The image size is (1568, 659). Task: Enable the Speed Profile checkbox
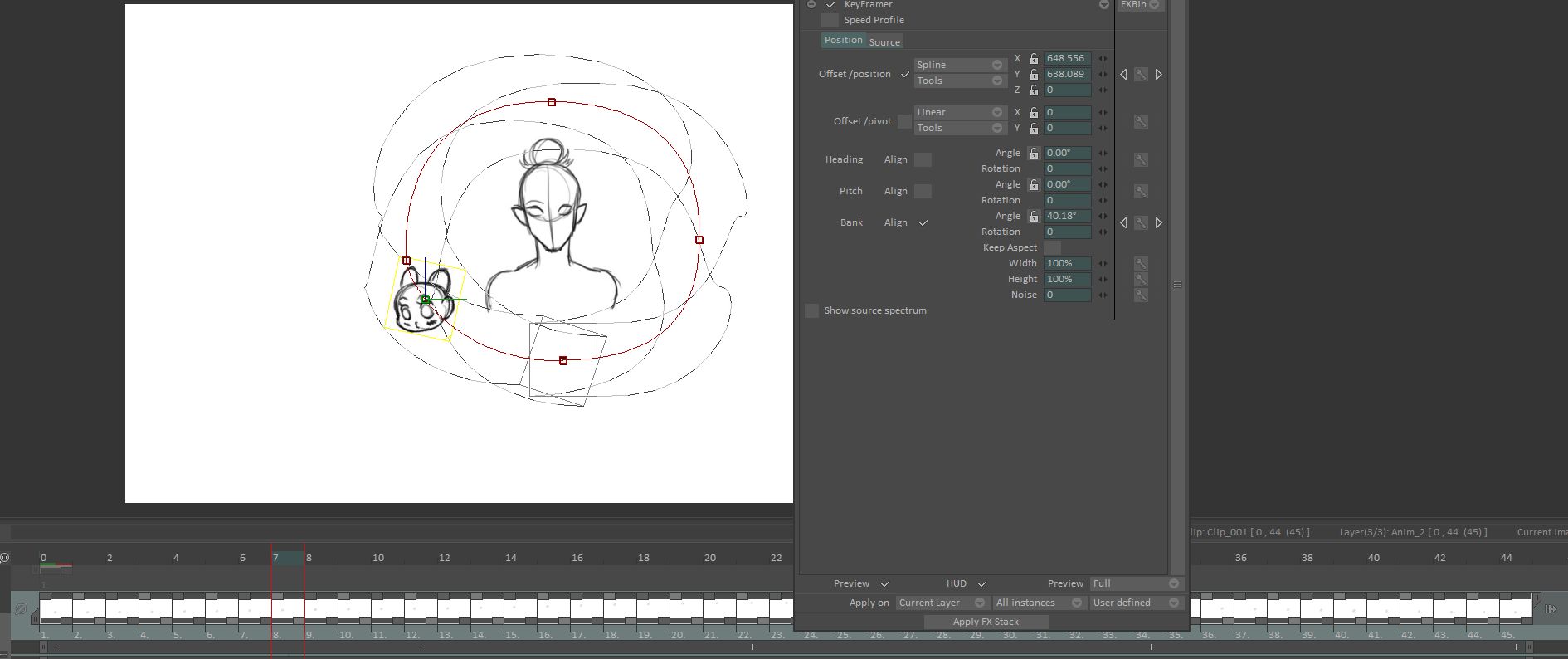(830, 20)
